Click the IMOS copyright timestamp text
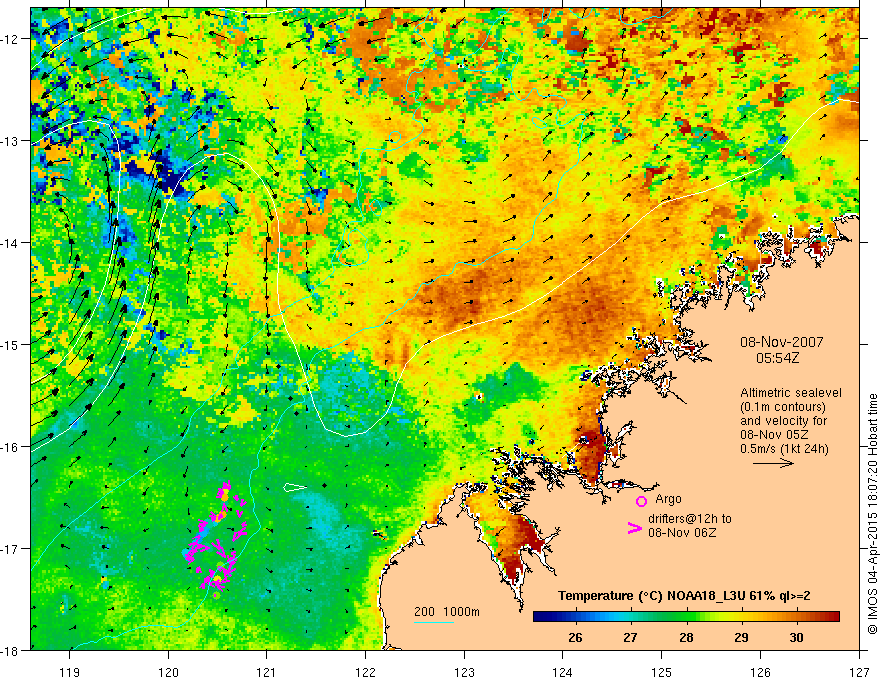880x680 pixels. 873,516
